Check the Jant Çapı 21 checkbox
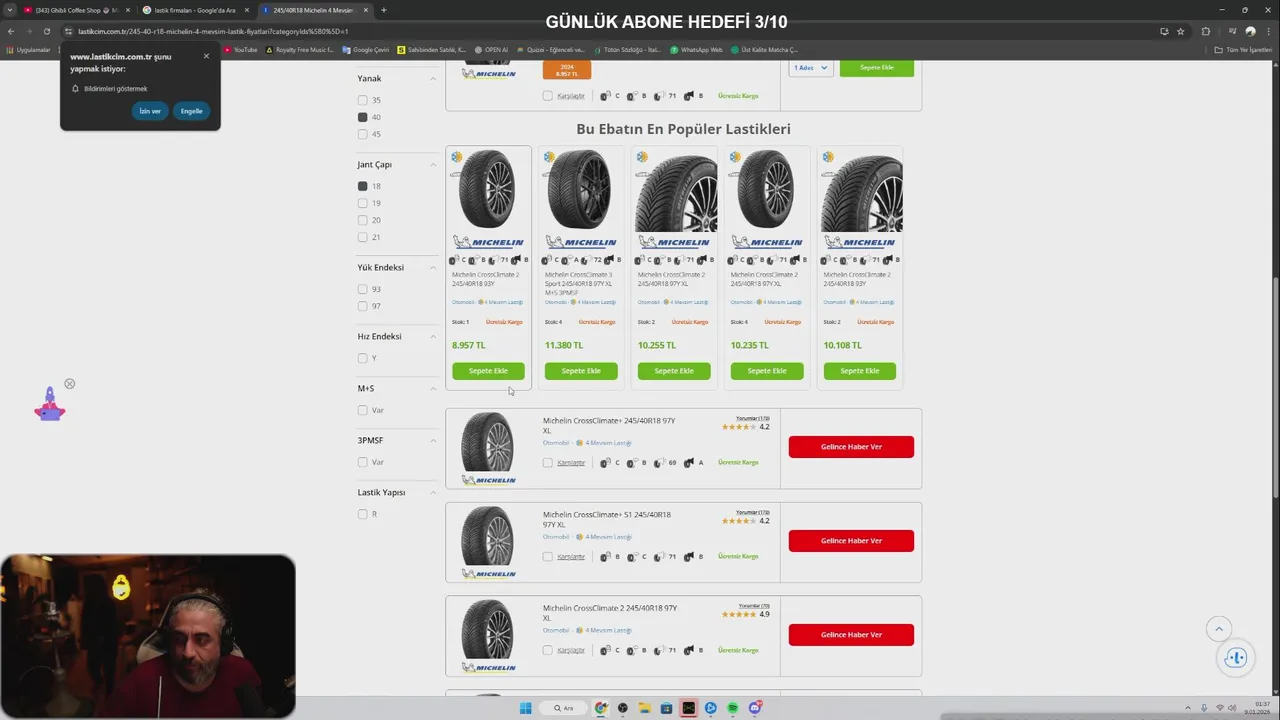This screenshot has height=720, width=1280. click(363, 237)
